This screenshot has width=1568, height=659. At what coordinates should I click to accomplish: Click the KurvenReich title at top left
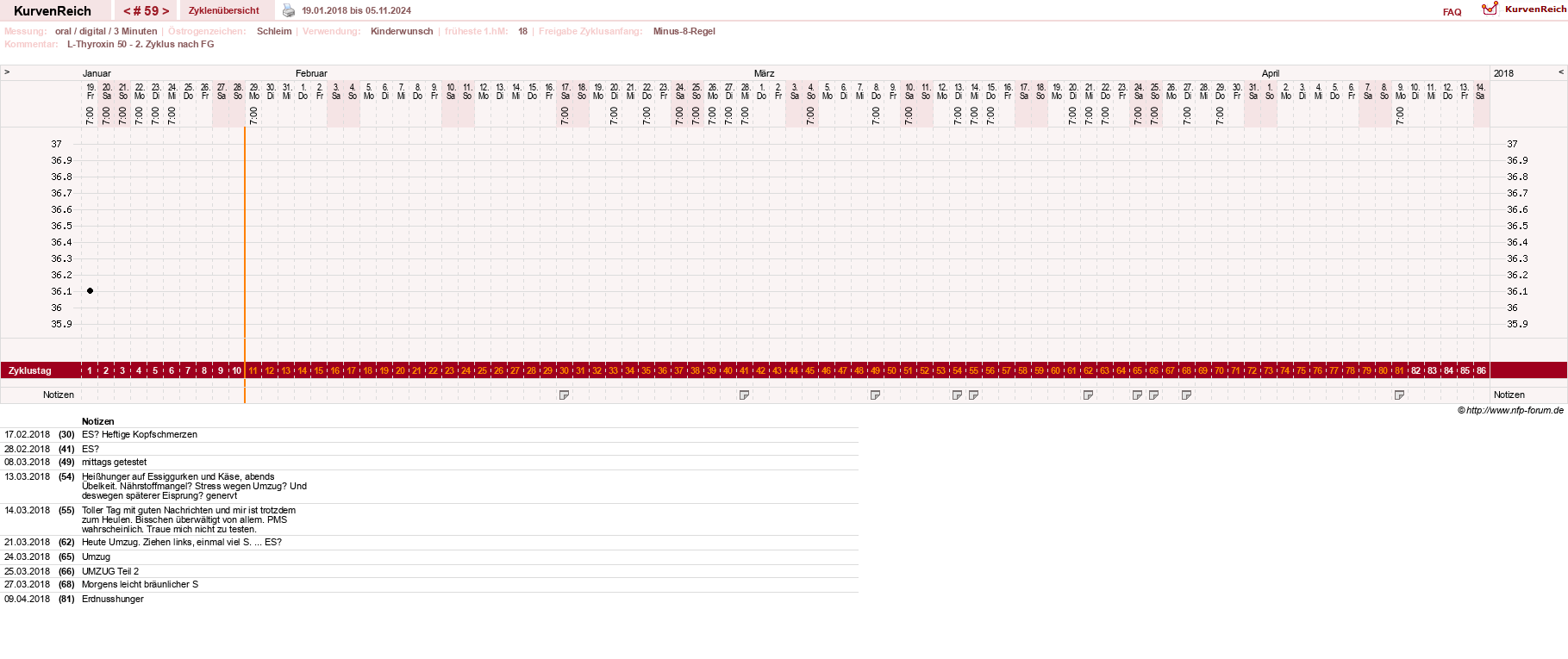(53, 11)
